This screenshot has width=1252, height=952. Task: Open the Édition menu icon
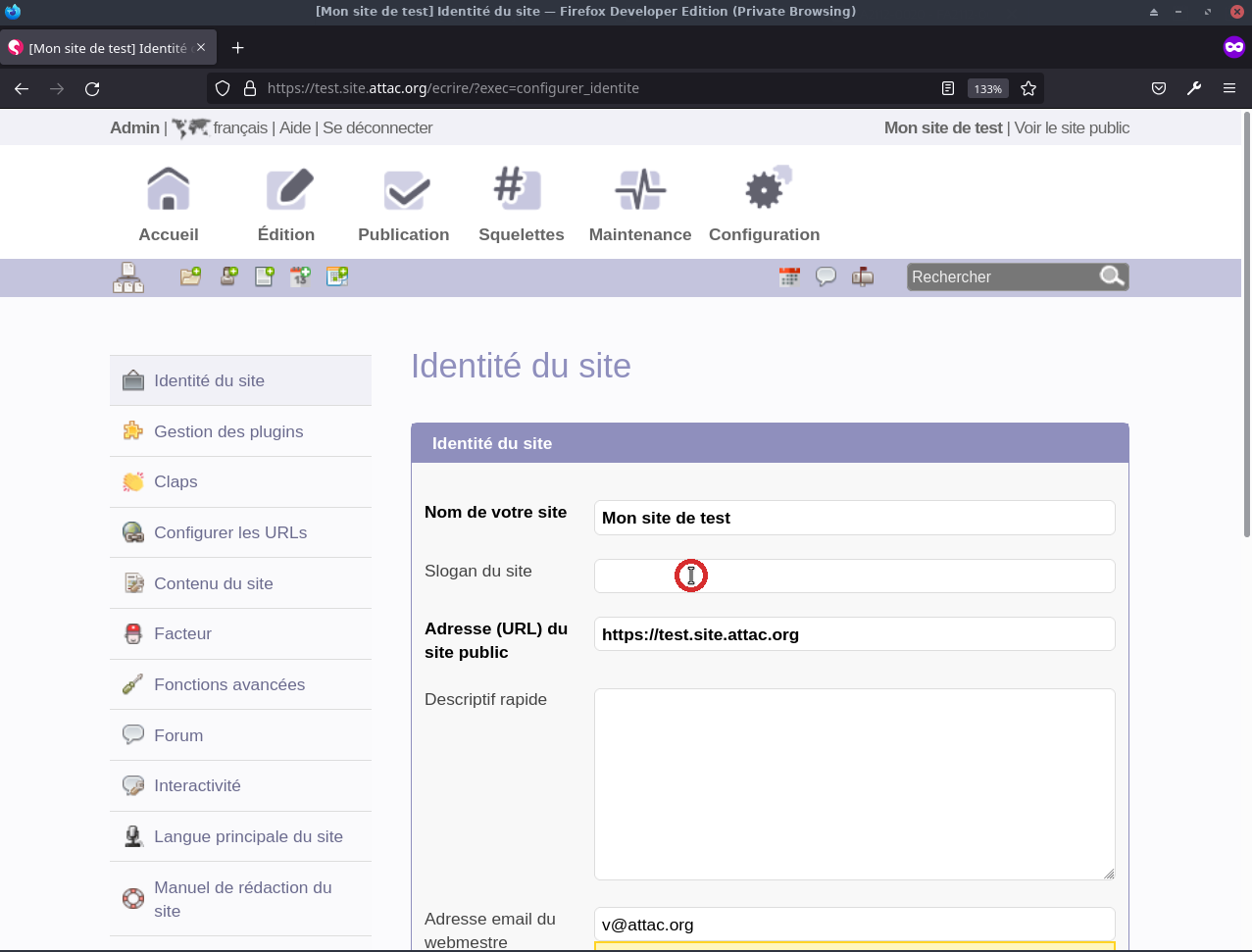click(x=287, y=189)
